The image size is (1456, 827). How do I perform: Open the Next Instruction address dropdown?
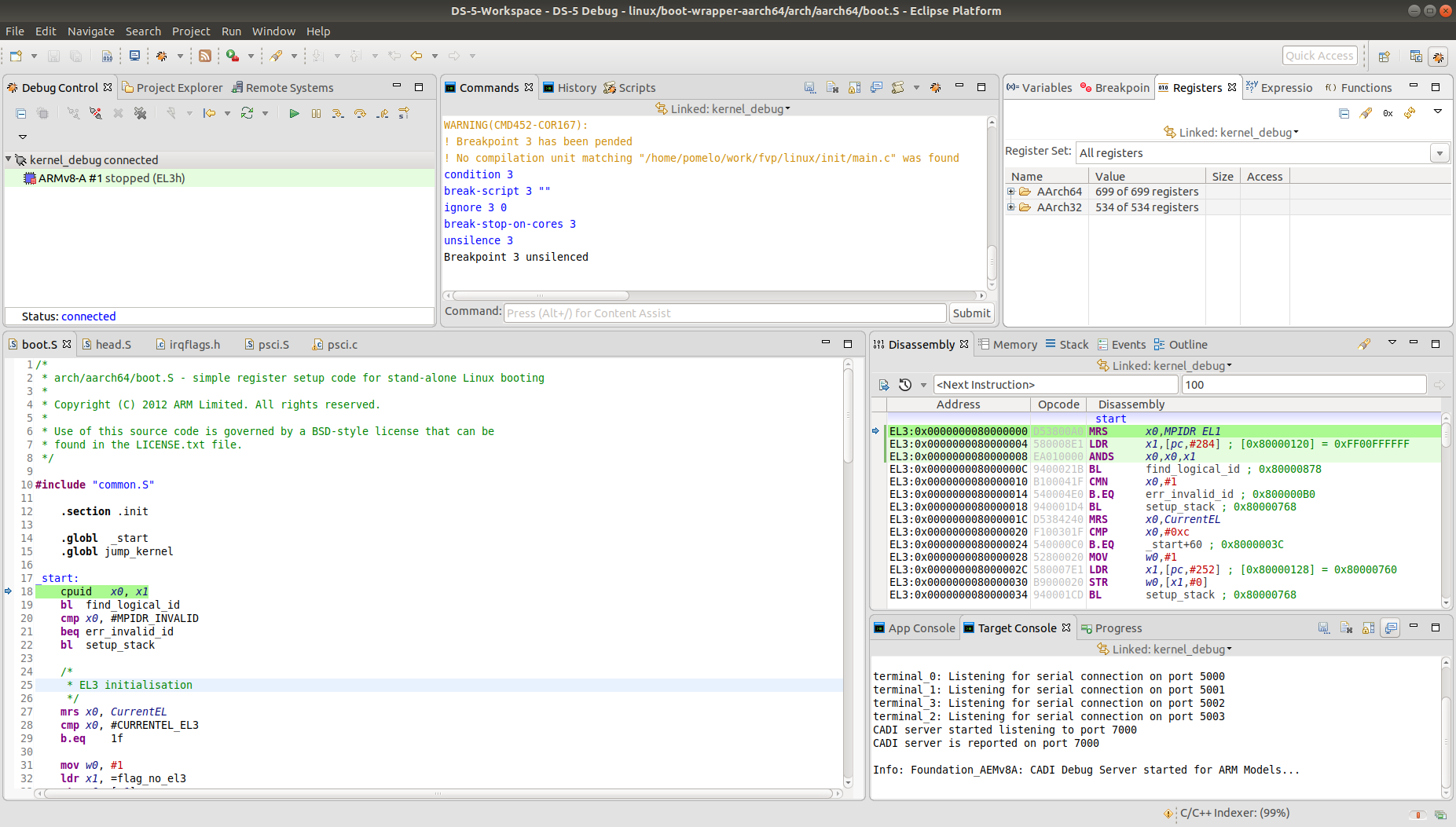pyautogui.click(x=922, y=385)
